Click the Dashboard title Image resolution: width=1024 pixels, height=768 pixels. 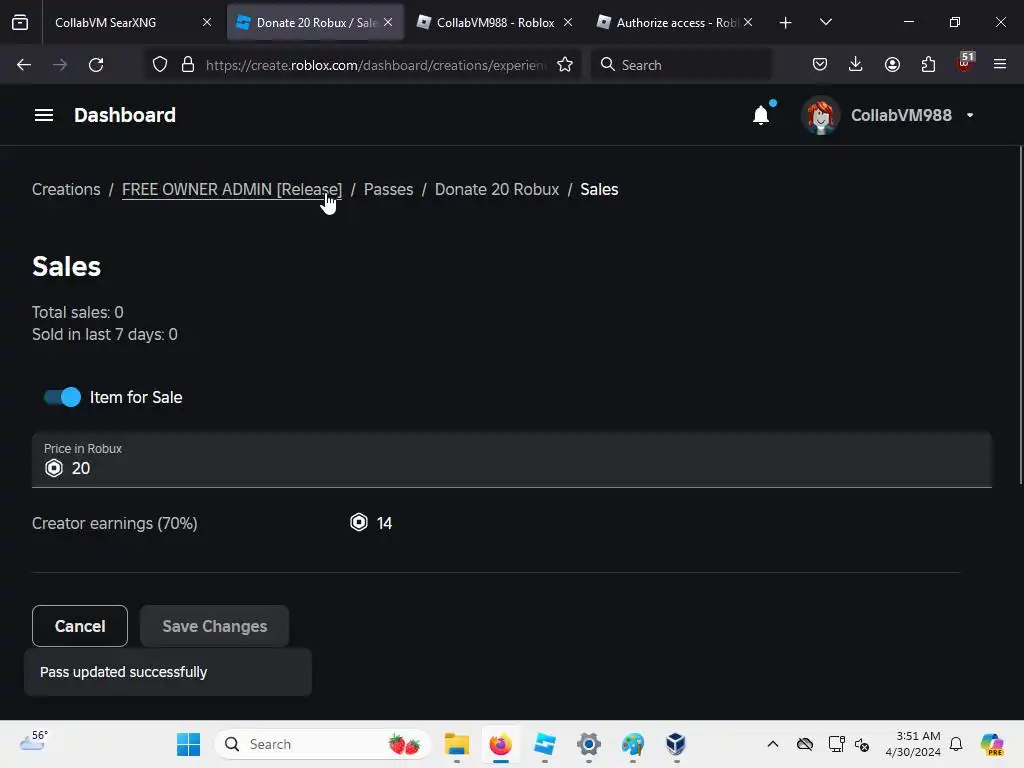tap(125, 116)
